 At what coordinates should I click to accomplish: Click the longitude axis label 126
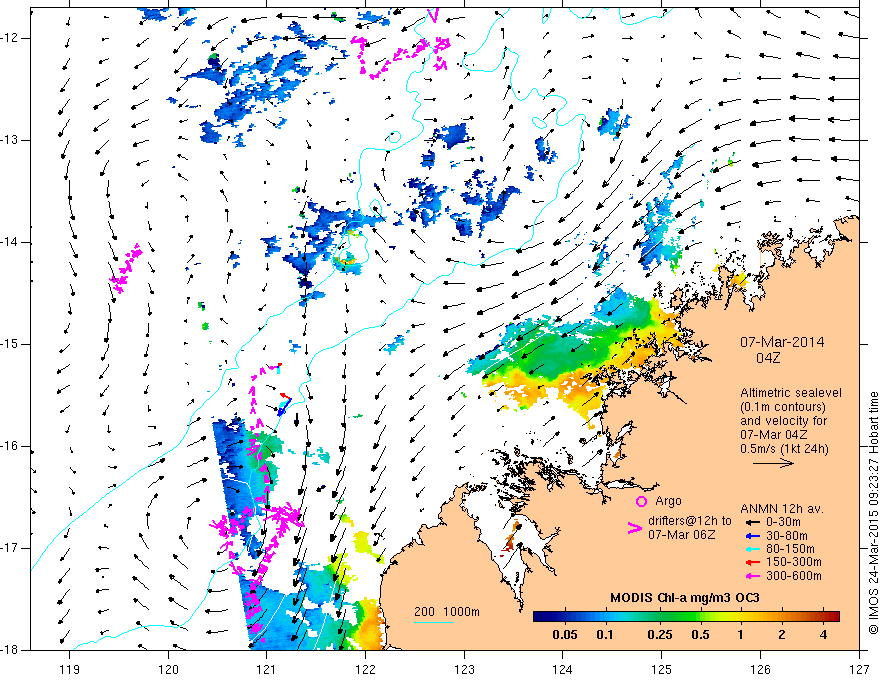[x=760, y=669]
